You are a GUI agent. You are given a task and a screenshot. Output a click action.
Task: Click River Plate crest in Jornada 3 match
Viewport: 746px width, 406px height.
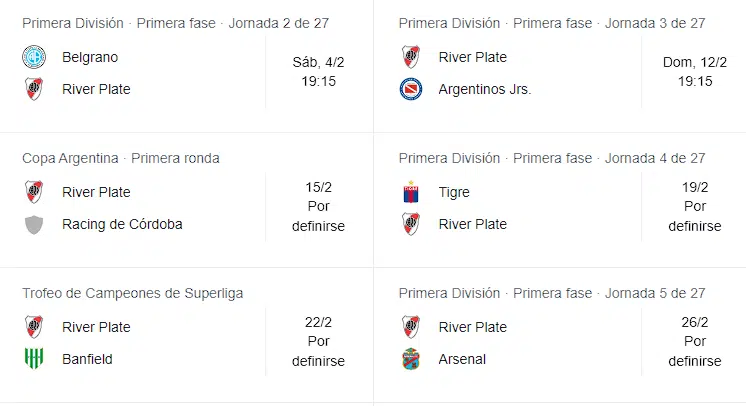click(x=411, y=57)
